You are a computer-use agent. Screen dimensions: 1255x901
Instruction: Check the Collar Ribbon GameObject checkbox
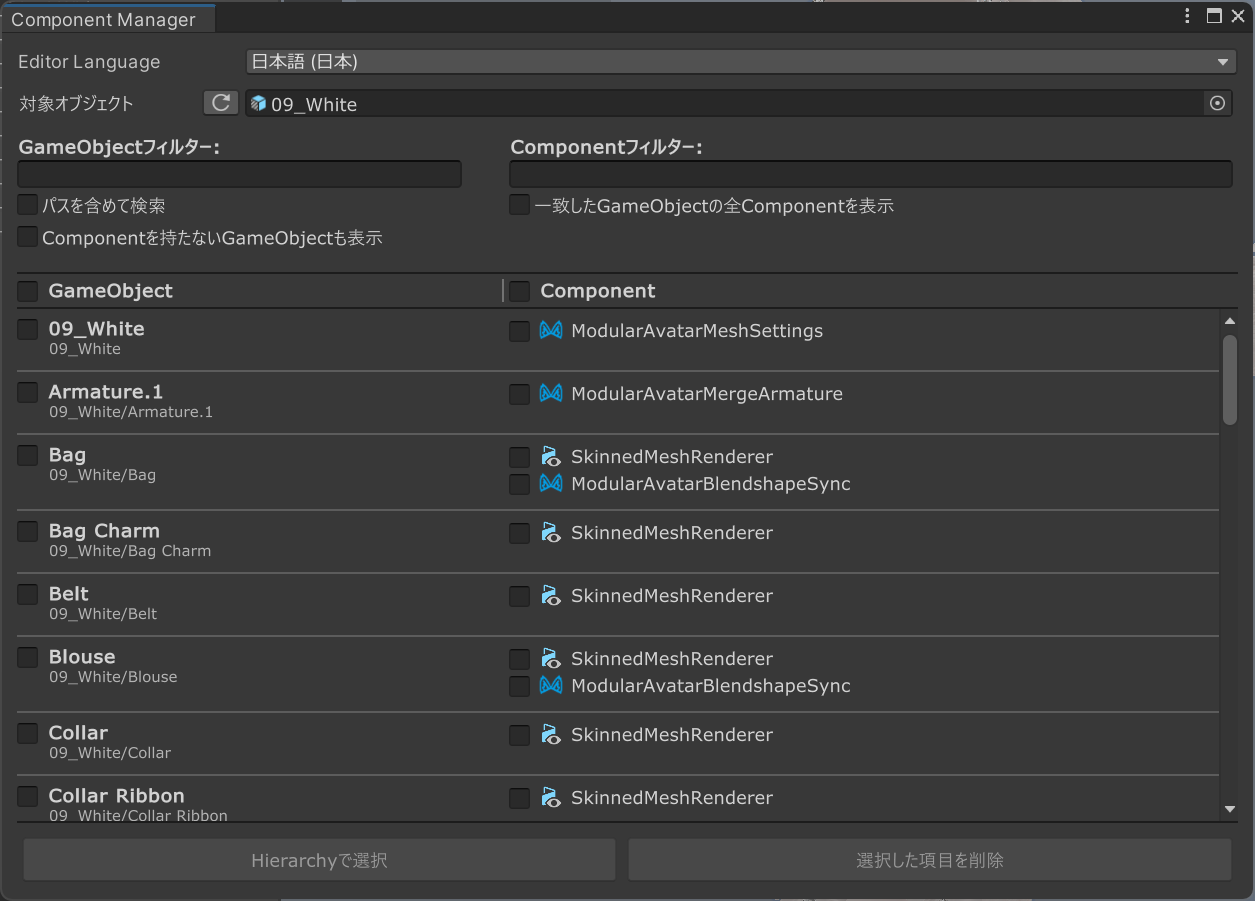pyautogui.click(x=28, y=796)
